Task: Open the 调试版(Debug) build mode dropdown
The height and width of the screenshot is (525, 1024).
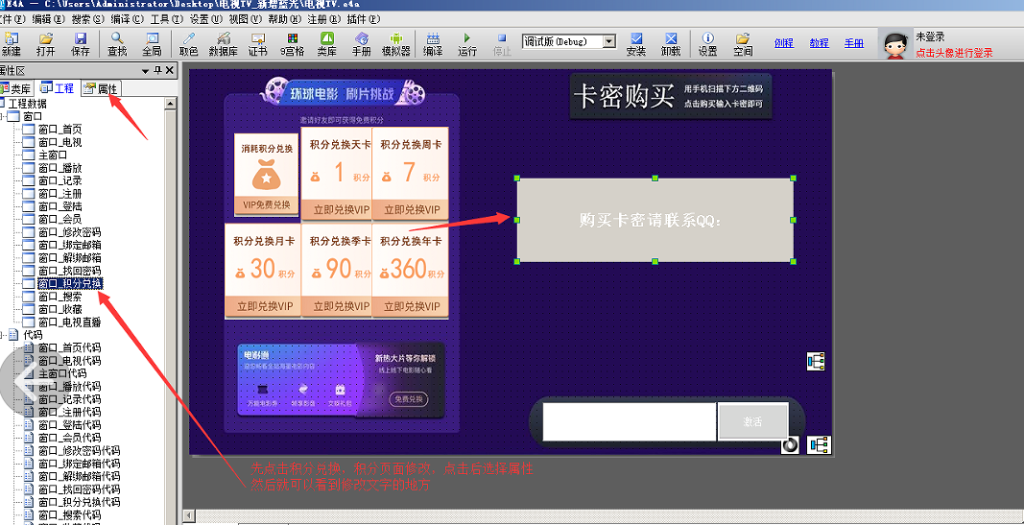Action: [x=609, y=42]
